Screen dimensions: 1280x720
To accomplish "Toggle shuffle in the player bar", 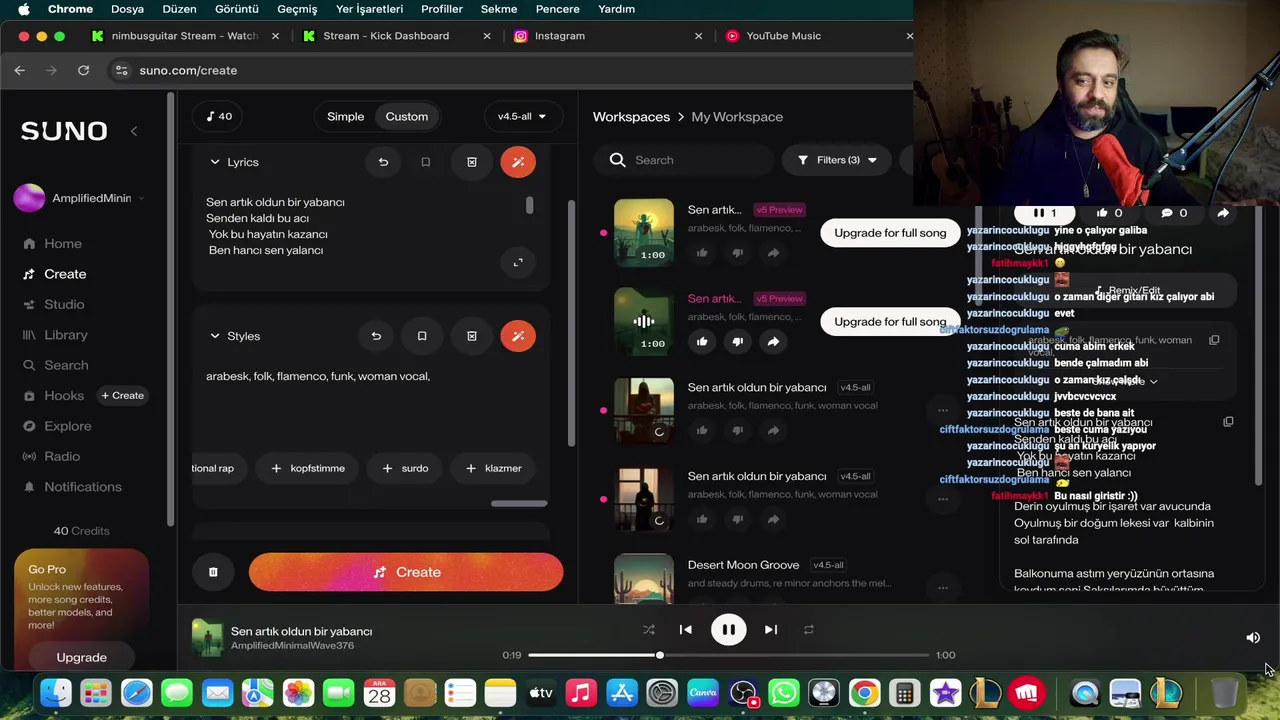I will coord(649,630).
